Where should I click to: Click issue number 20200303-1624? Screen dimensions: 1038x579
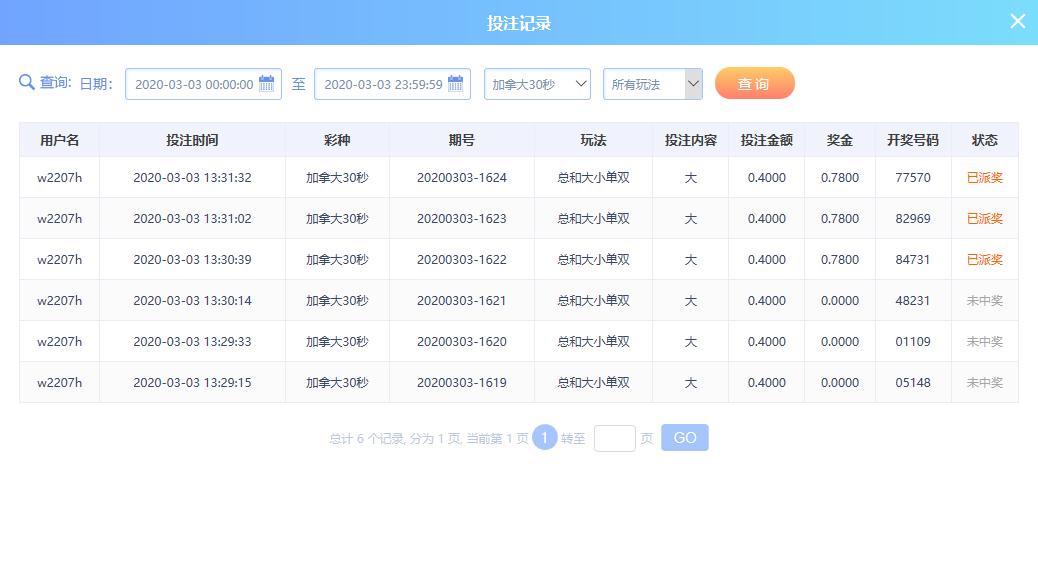(x=461, y=177)
